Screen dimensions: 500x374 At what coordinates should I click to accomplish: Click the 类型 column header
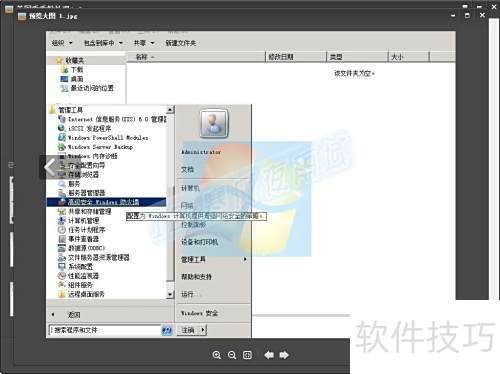pos(357,57)
